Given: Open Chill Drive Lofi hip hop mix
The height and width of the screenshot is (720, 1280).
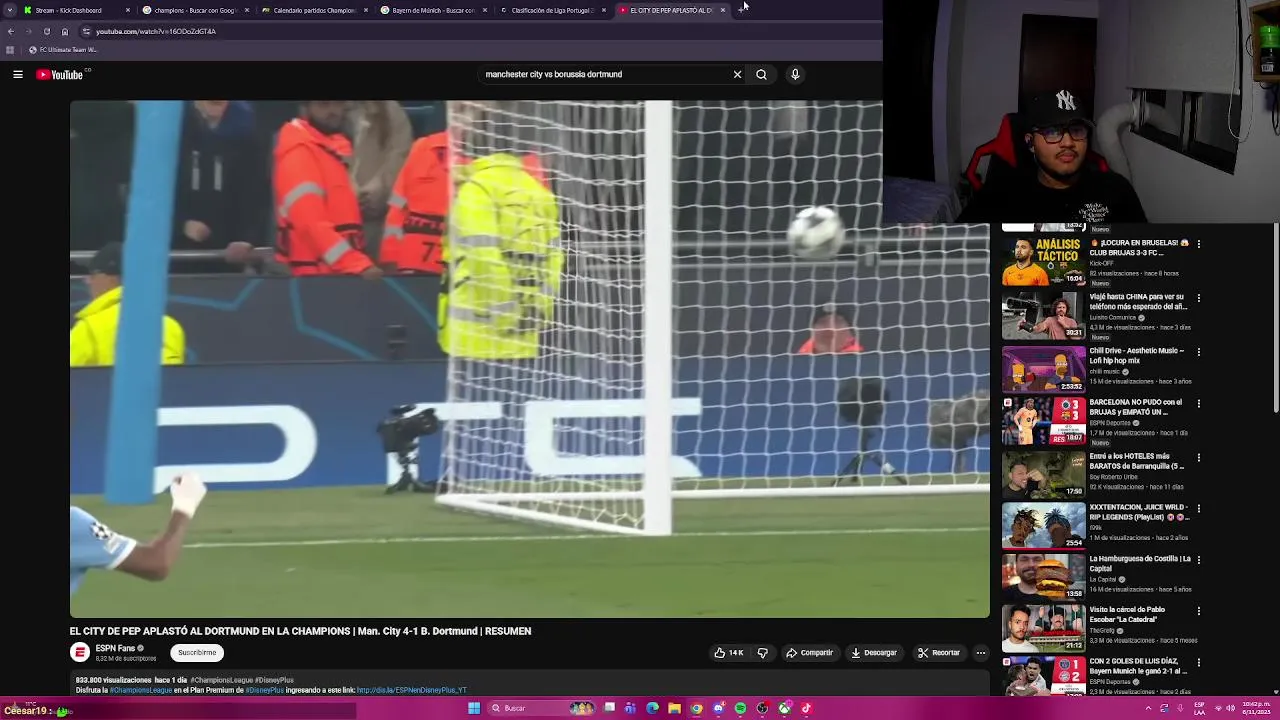Looking at the screenshot, I should point(1043,369).
